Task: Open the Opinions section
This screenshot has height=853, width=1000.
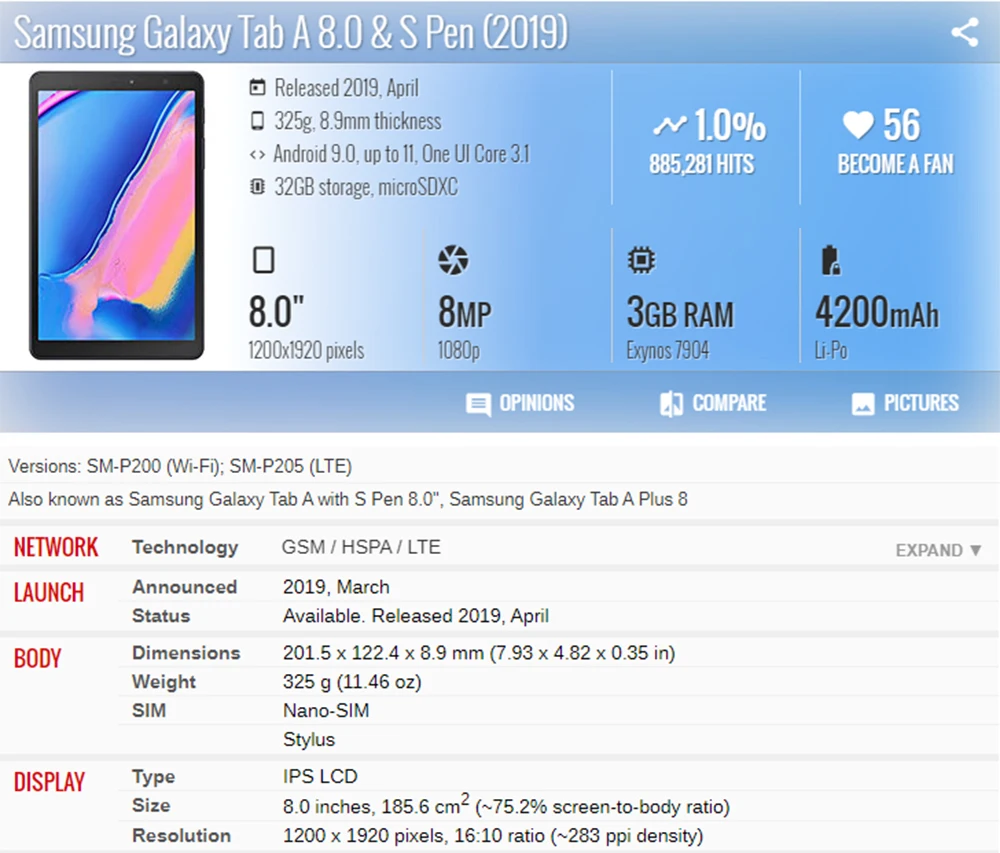Action: [520, 404]
